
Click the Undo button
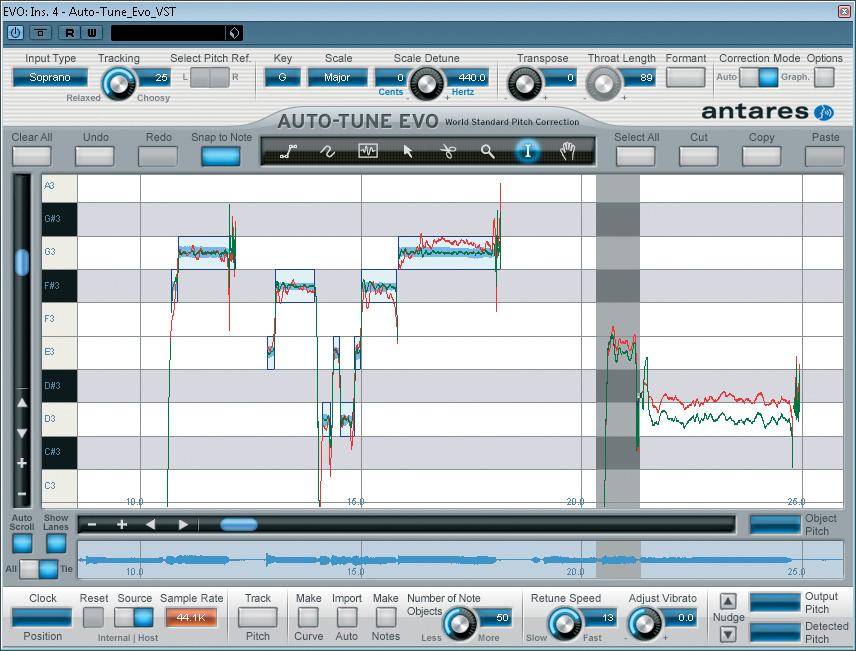pyautogui.click(x=94, y=156)
